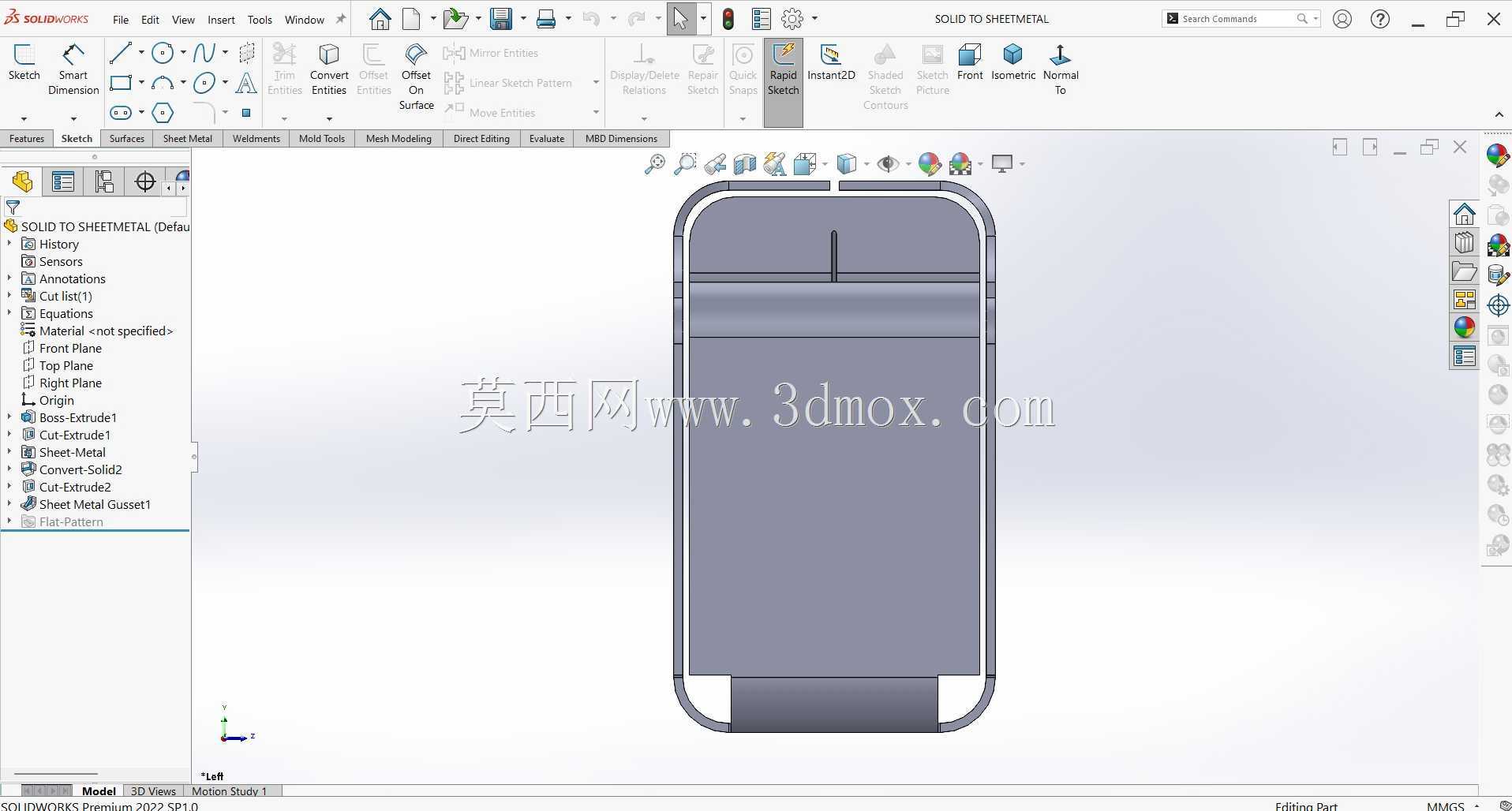This screenshot has height=811, width=1512.
Task: Expand Sketch button dropdown arrow
Action: [x=24, y=118]
